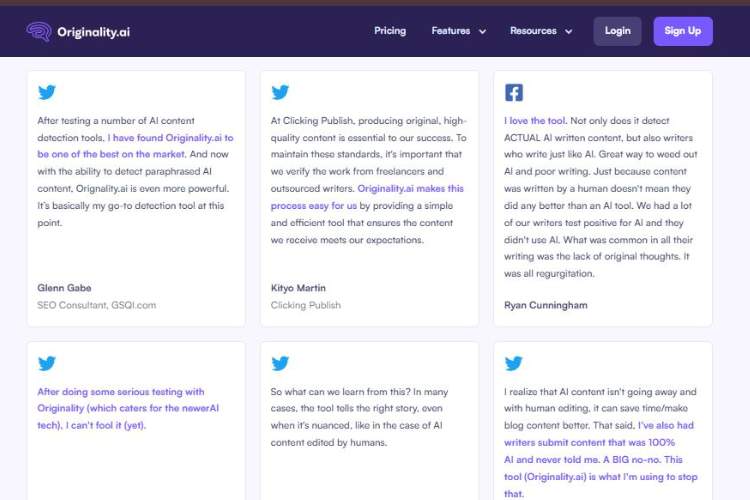
Task: Expand the Resources dropdown menu
Action: 533,31
